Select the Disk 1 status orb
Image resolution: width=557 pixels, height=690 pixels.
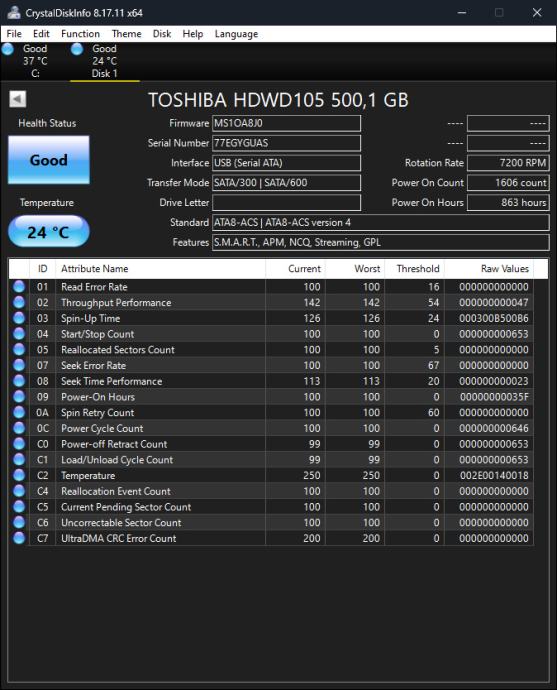(x=77, y=49)
